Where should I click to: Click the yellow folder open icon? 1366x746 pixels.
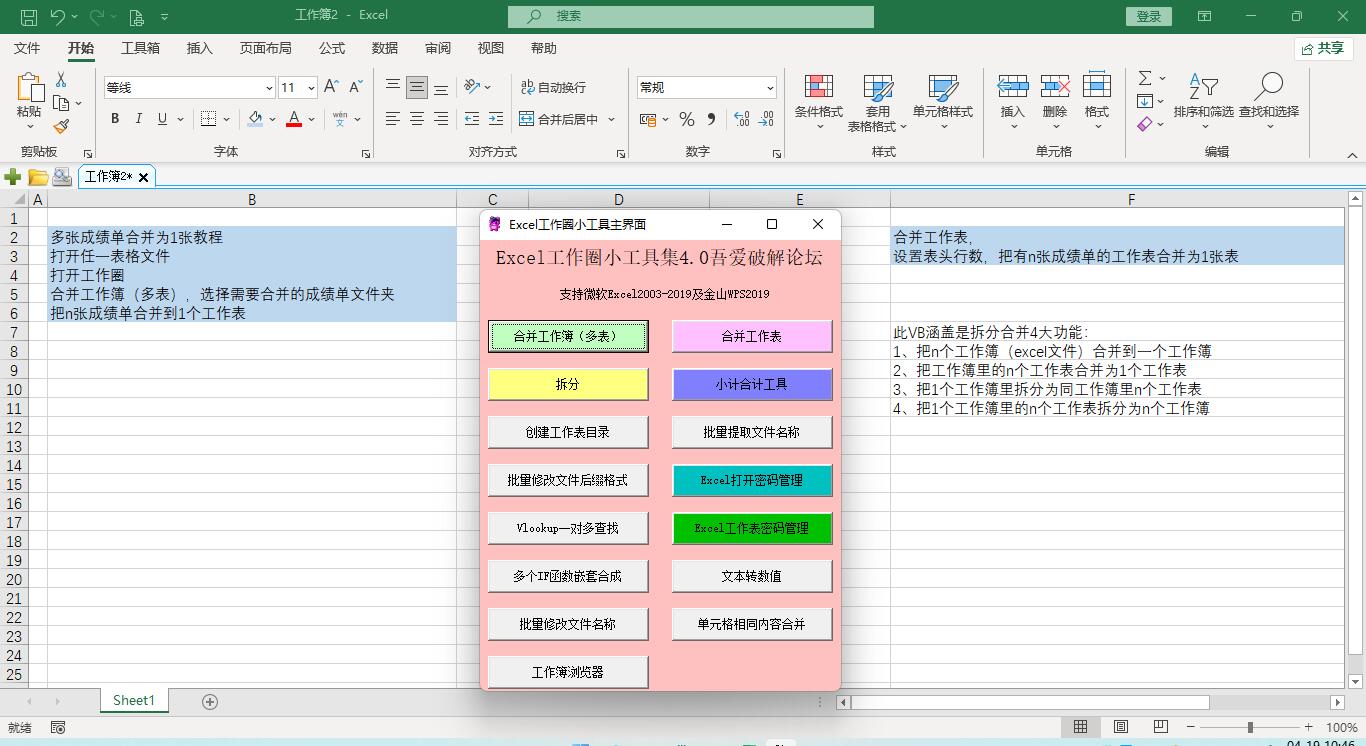point(38,177)
